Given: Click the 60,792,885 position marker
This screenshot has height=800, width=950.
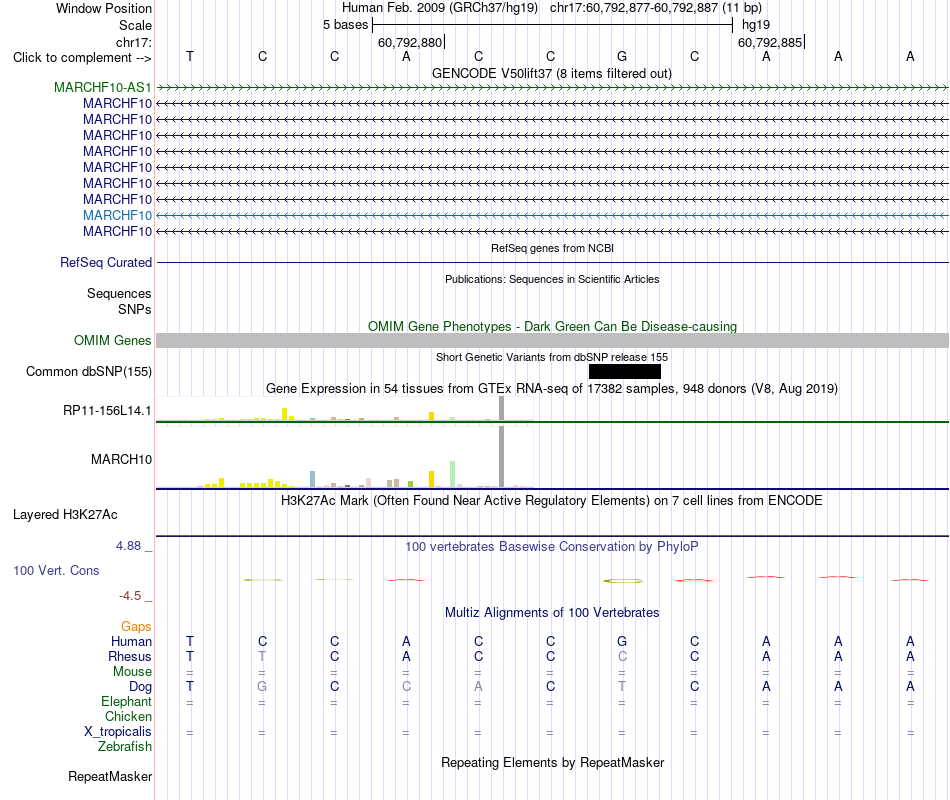Looking at the screenshot, I should click(x=770, y=42).
